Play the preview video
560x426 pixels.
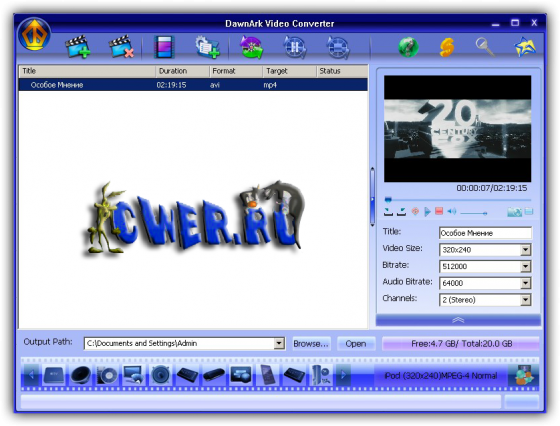point(427,212)
